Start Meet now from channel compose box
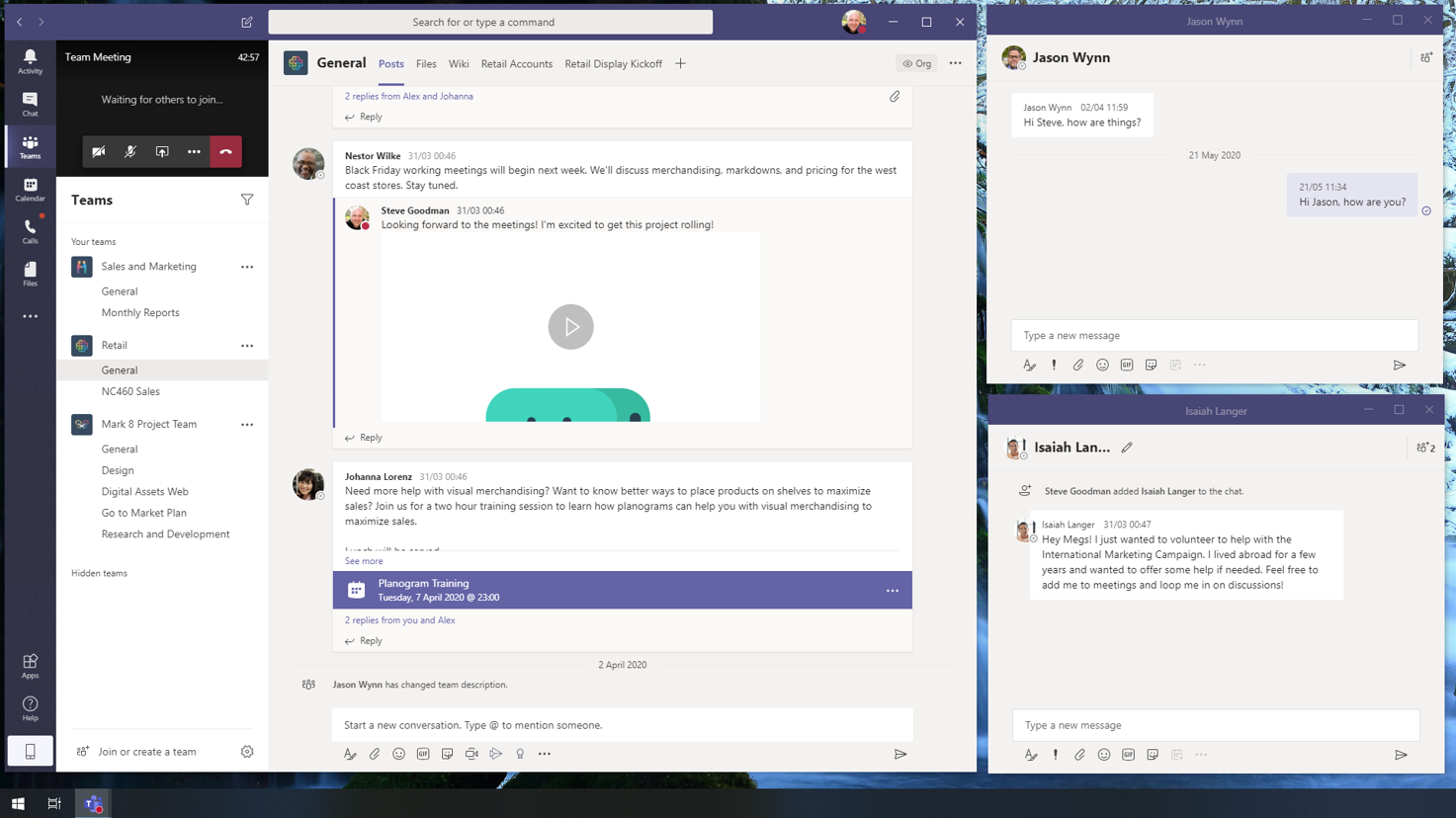 [x=471, y=754]
